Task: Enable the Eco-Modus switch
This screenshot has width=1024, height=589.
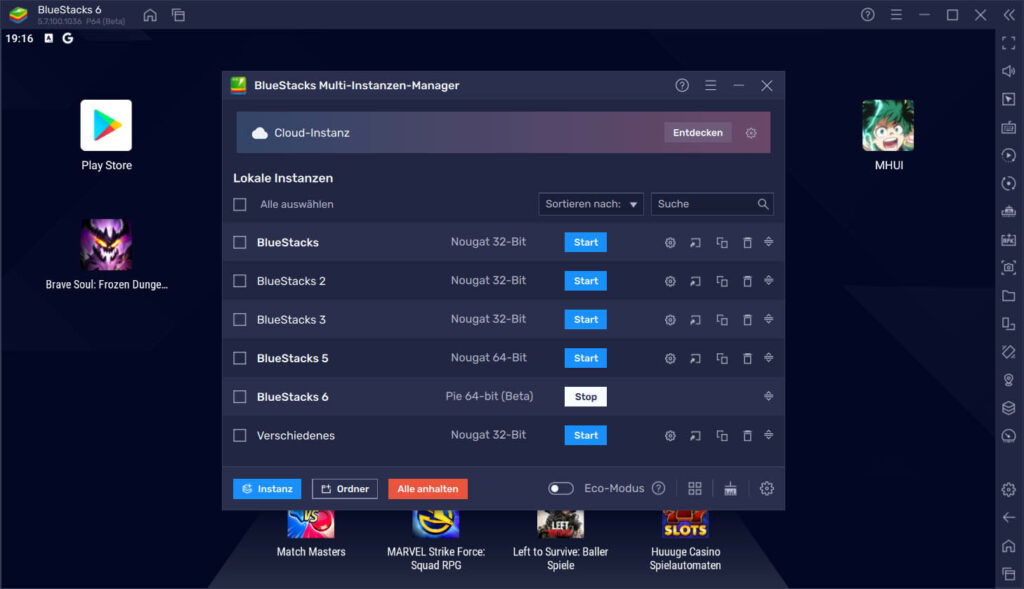Action: [562, 488]
